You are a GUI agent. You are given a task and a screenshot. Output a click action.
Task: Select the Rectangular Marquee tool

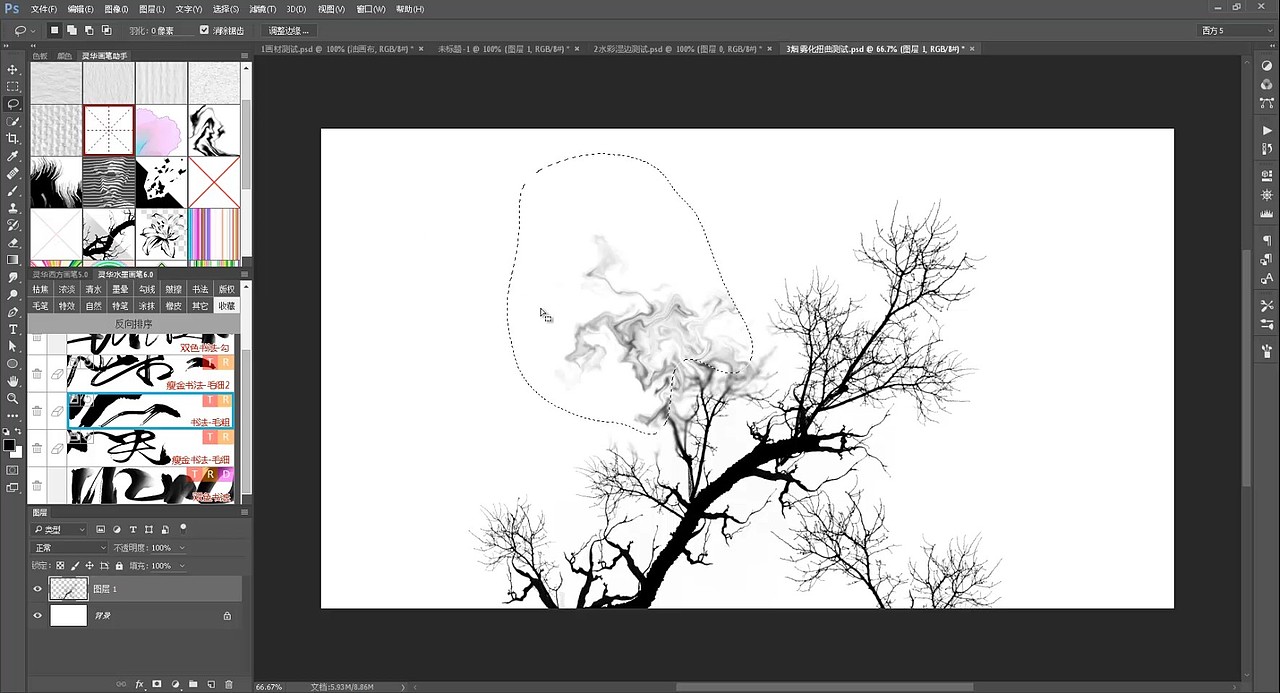pyautogui.click(x=13, y=87)
